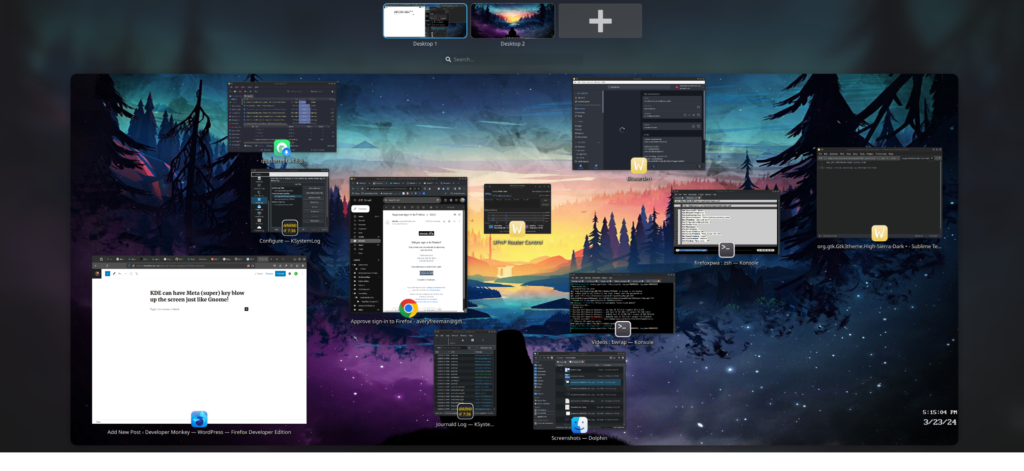Click the Sublime Text window icon
The width and height of the screenshot is (1024, 471).
pos(878,233)
